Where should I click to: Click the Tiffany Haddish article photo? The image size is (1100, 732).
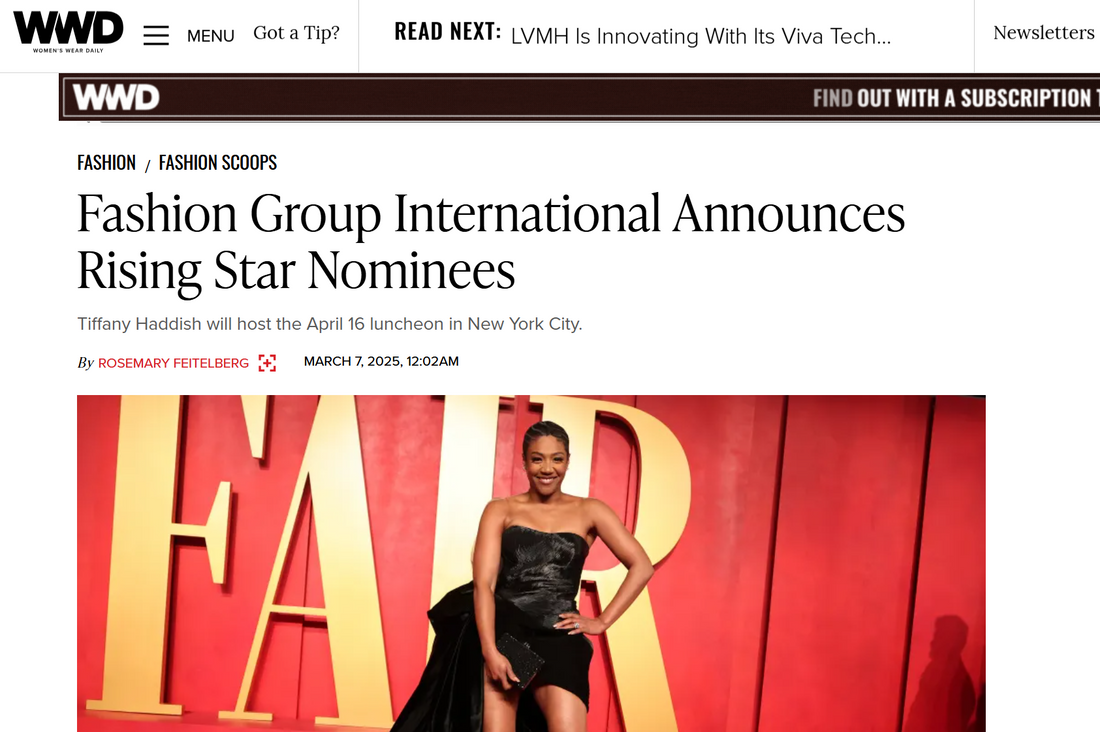[531, 564]
